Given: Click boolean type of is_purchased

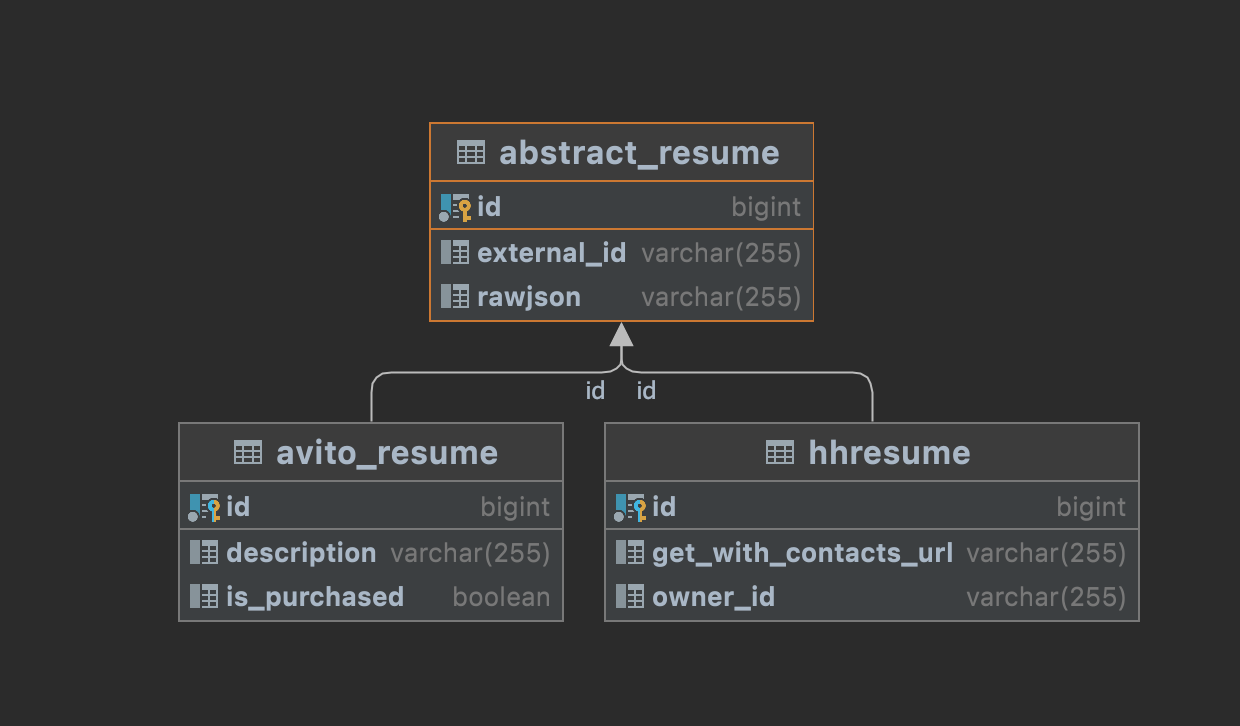Looking at the screenshot, I should 501,597.
